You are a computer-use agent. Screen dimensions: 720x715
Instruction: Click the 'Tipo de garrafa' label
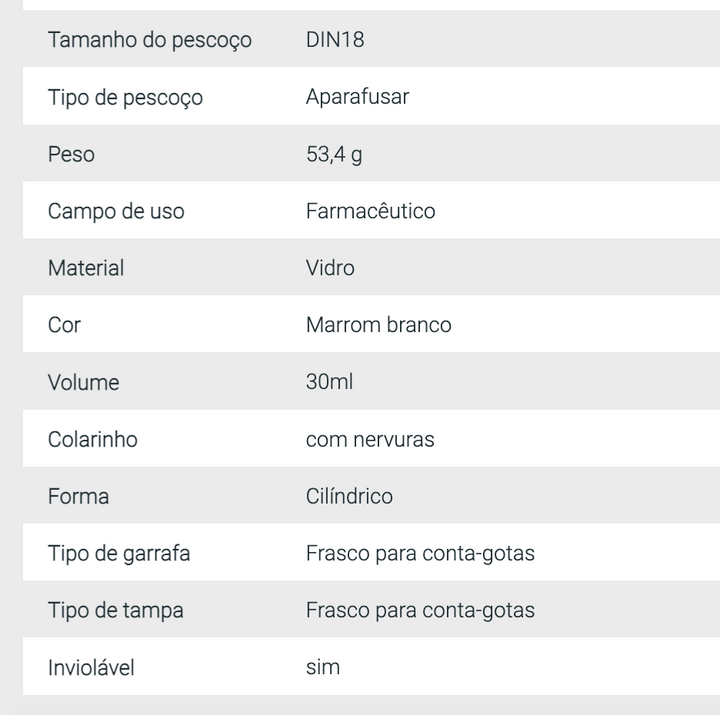(119, 554)
